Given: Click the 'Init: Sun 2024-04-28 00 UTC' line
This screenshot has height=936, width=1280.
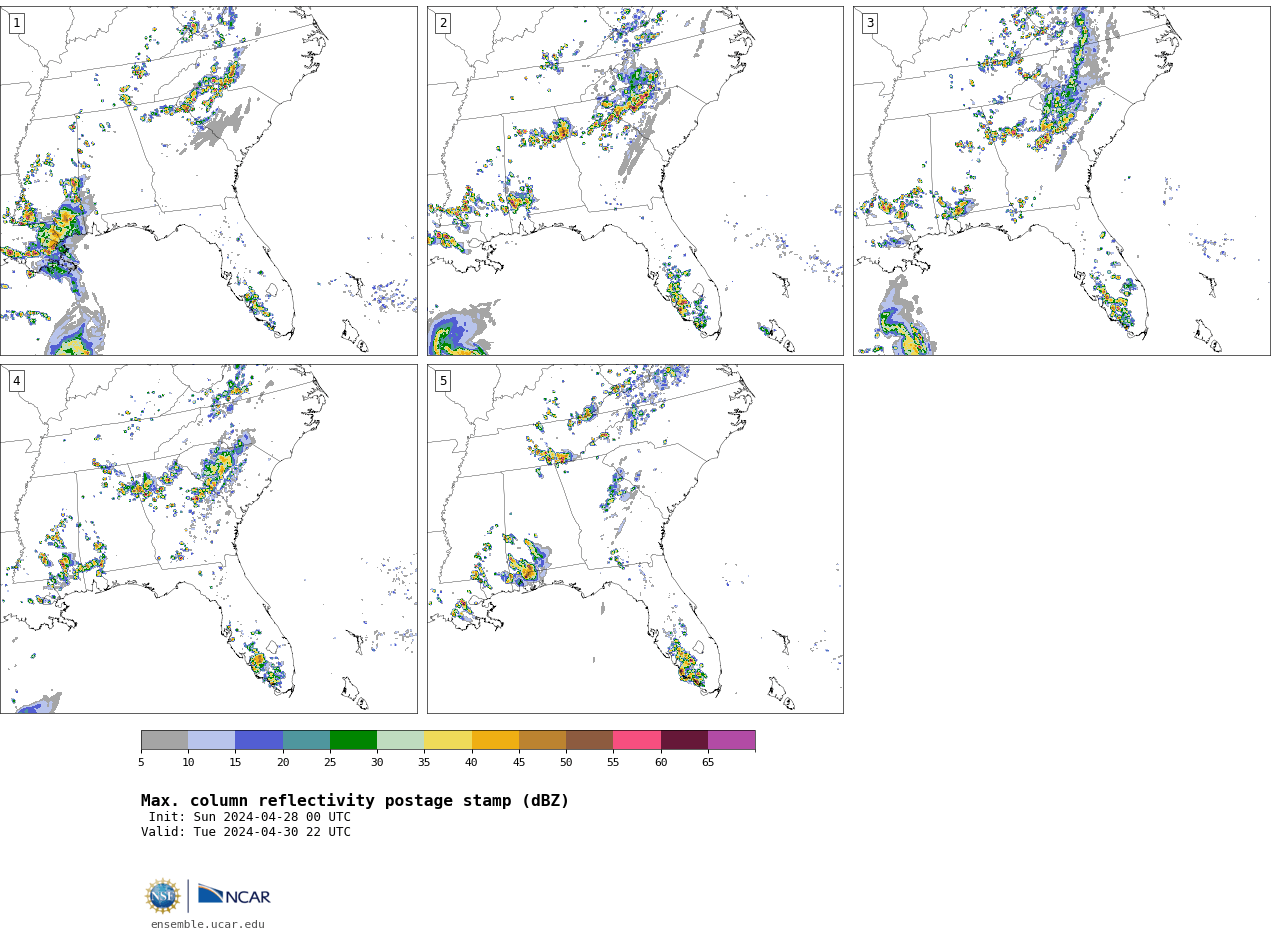Looking at the screenshot, I should pyautogui.click(x=250, y=817).
